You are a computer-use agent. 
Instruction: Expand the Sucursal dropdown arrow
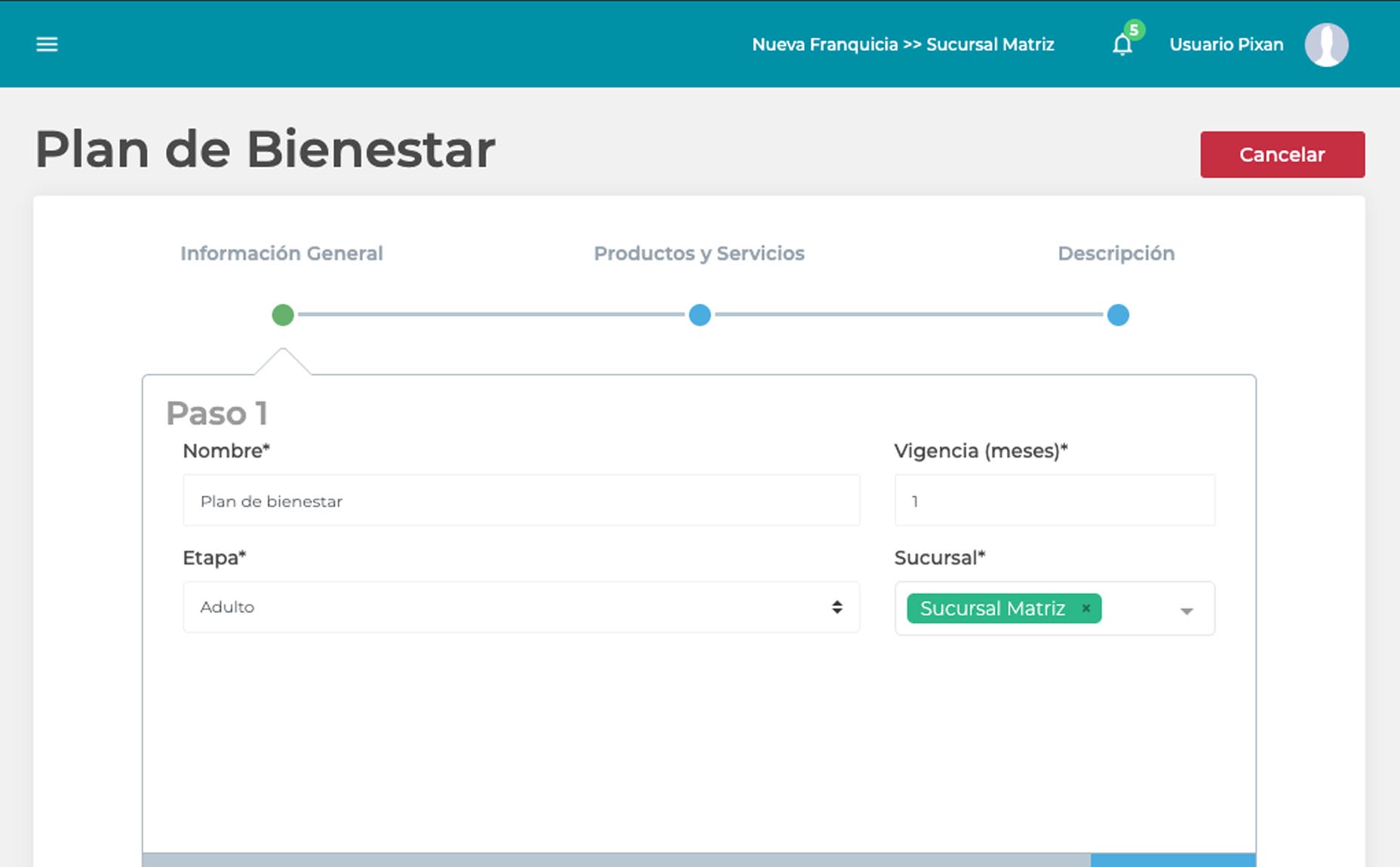[x=1186, y=611]
